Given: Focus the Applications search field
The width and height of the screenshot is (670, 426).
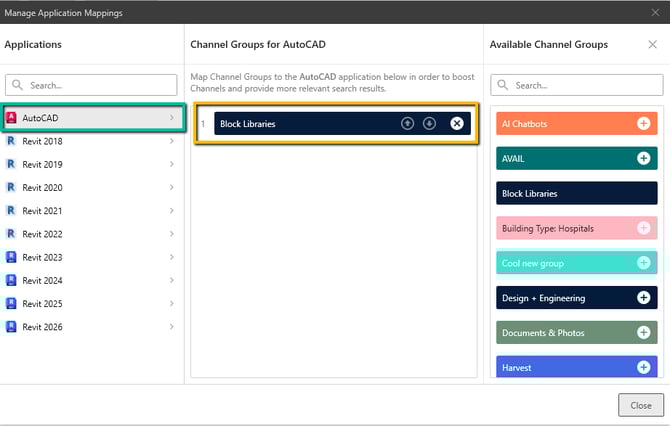Looking at the screenshot, I should 95,85.
